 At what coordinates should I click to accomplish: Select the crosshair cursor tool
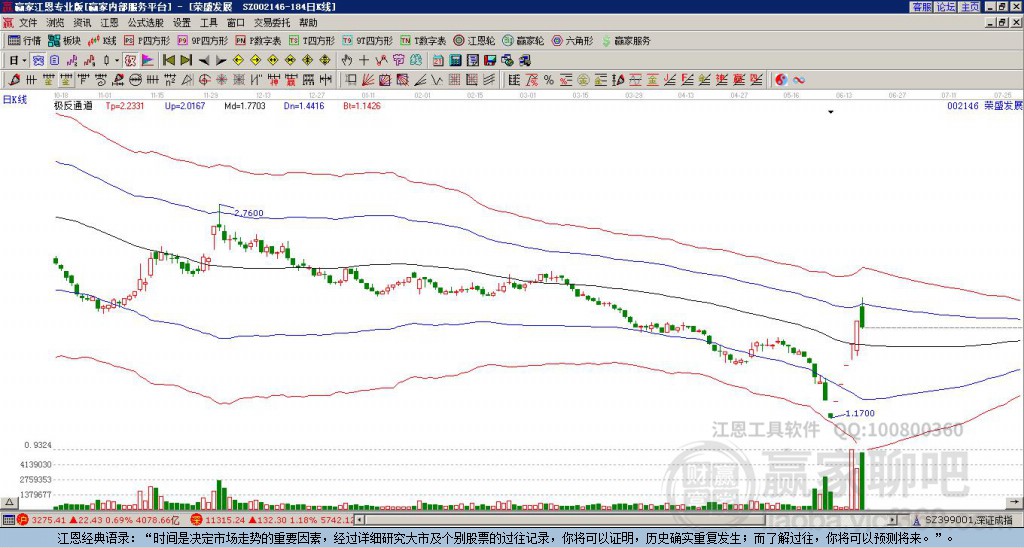[x=364, y=61]
